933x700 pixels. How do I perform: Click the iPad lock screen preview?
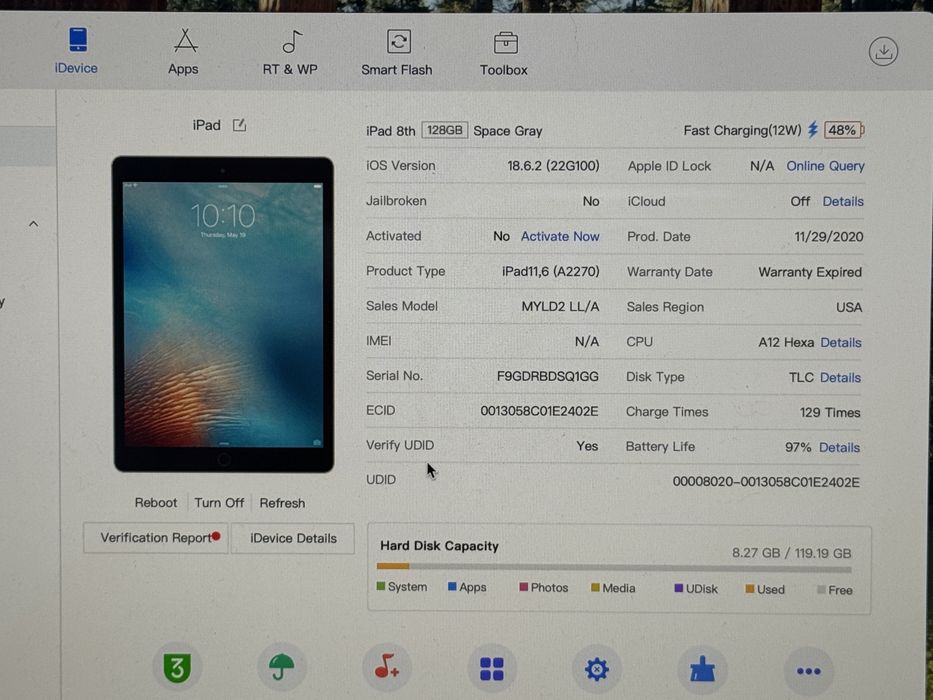(x=223, y=314)
